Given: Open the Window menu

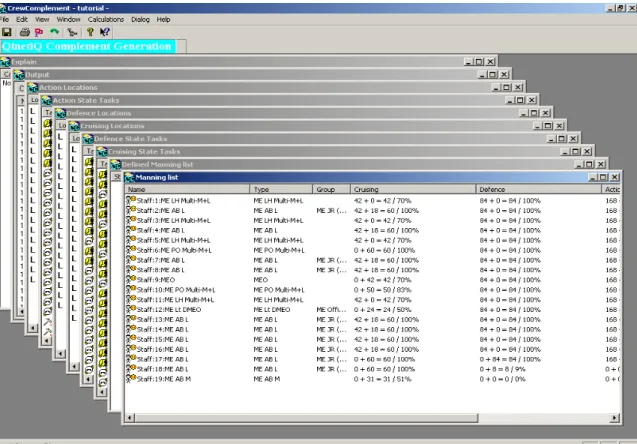Looking at the screenshot, I should 68,19.
